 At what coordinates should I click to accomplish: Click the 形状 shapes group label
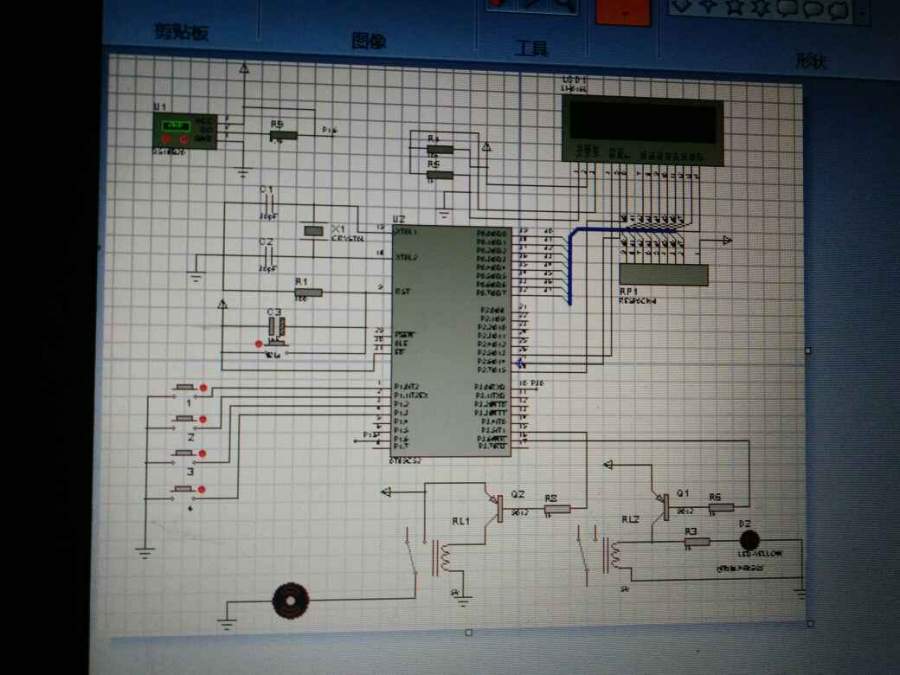[811, 61]
